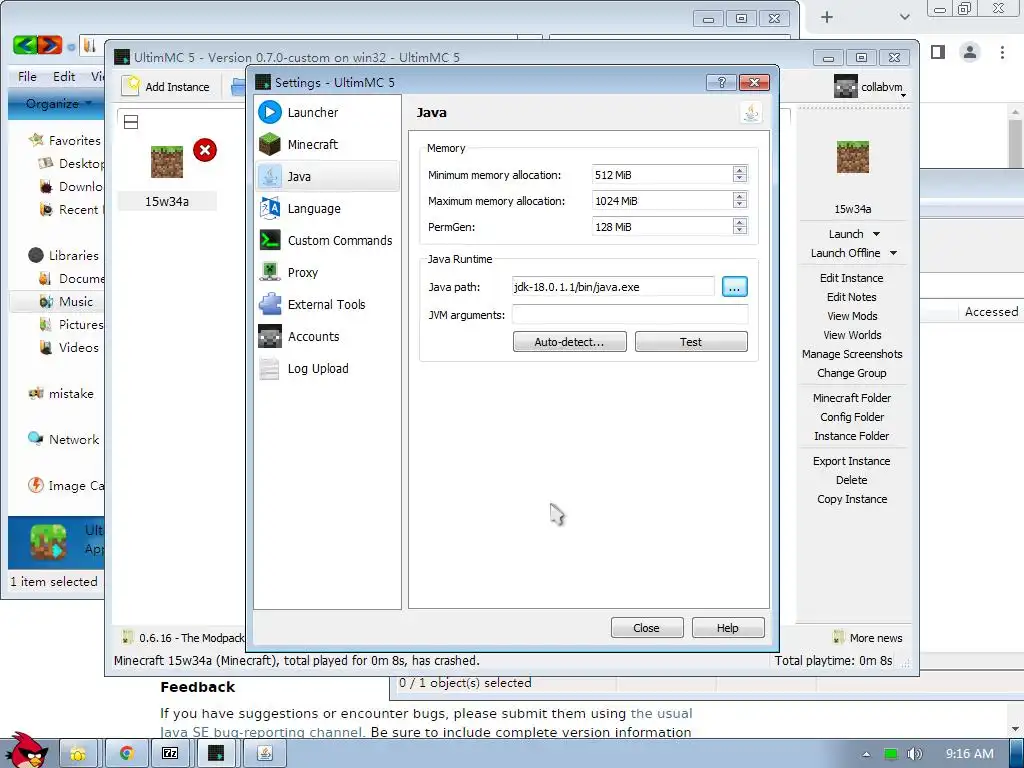1024x768 pixels.
Task: Click the green back arrow in Explorer
Action: 25,45
